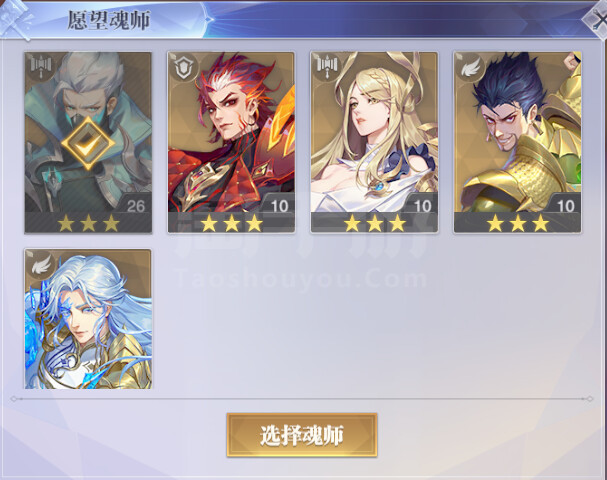Viewport: 607px width, 480px height.
Task: Pick the dark-haired golden armor character card
Action: tap(518, 142)
